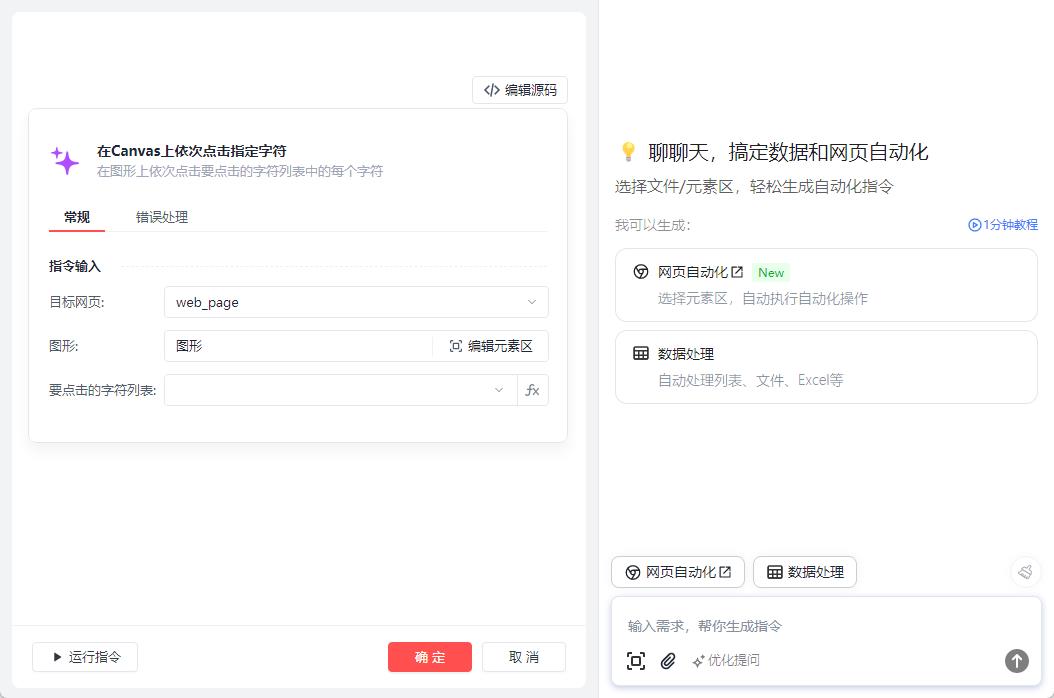This screenshot has height=698, width=1054.
Task: Click the 数据处理 chip above input
Action: pyautogui.click(x=805, y=572)
